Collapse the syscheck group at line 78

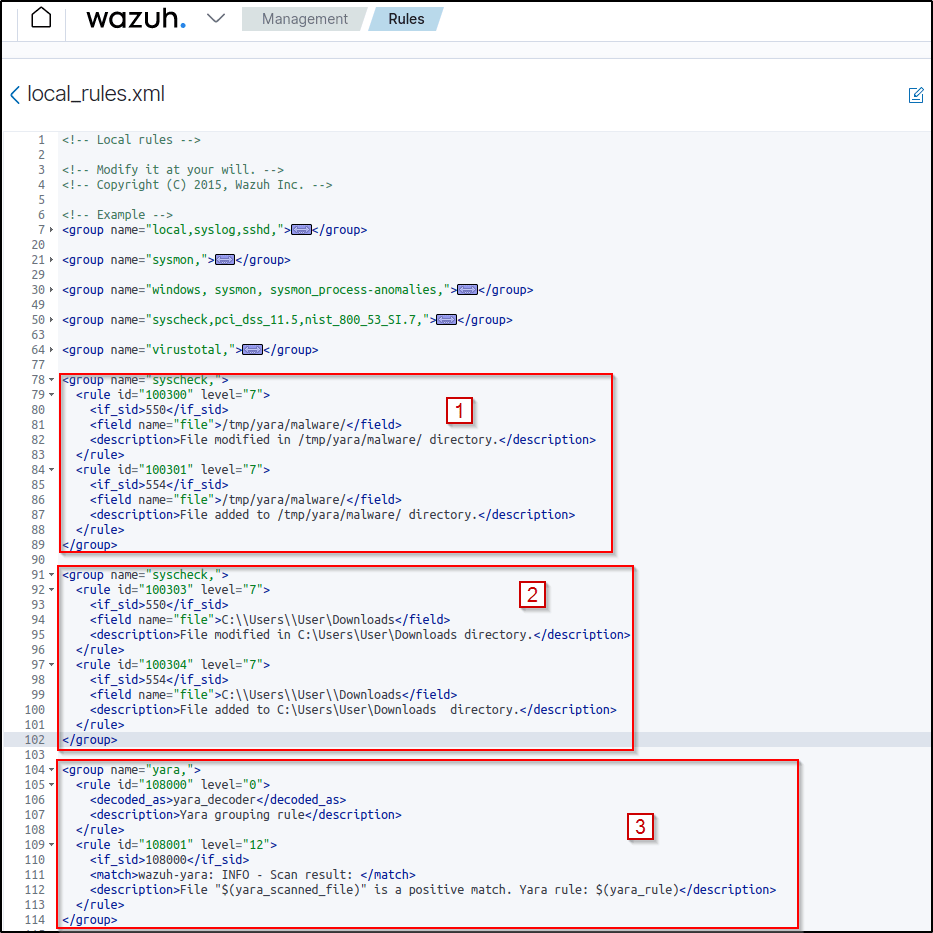[x=51, y=380]
